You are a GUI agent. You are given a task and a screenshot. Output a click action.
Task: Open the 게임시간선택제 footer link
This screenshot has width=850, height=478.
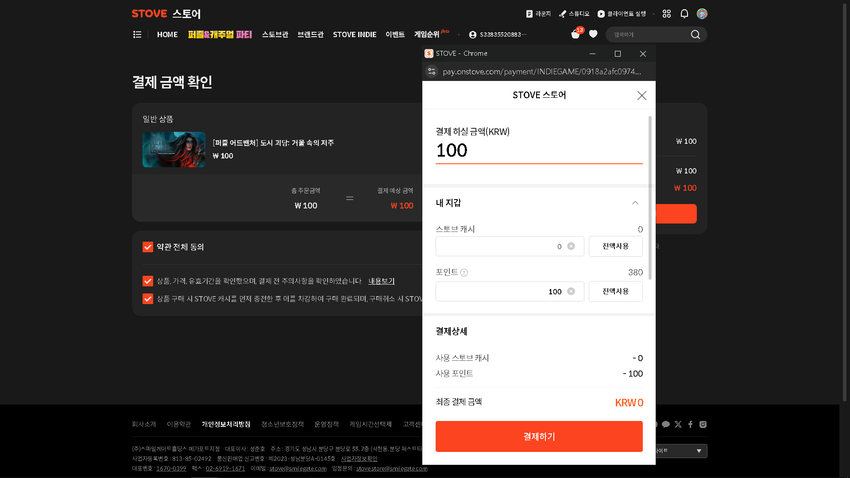tap(370, 424)
